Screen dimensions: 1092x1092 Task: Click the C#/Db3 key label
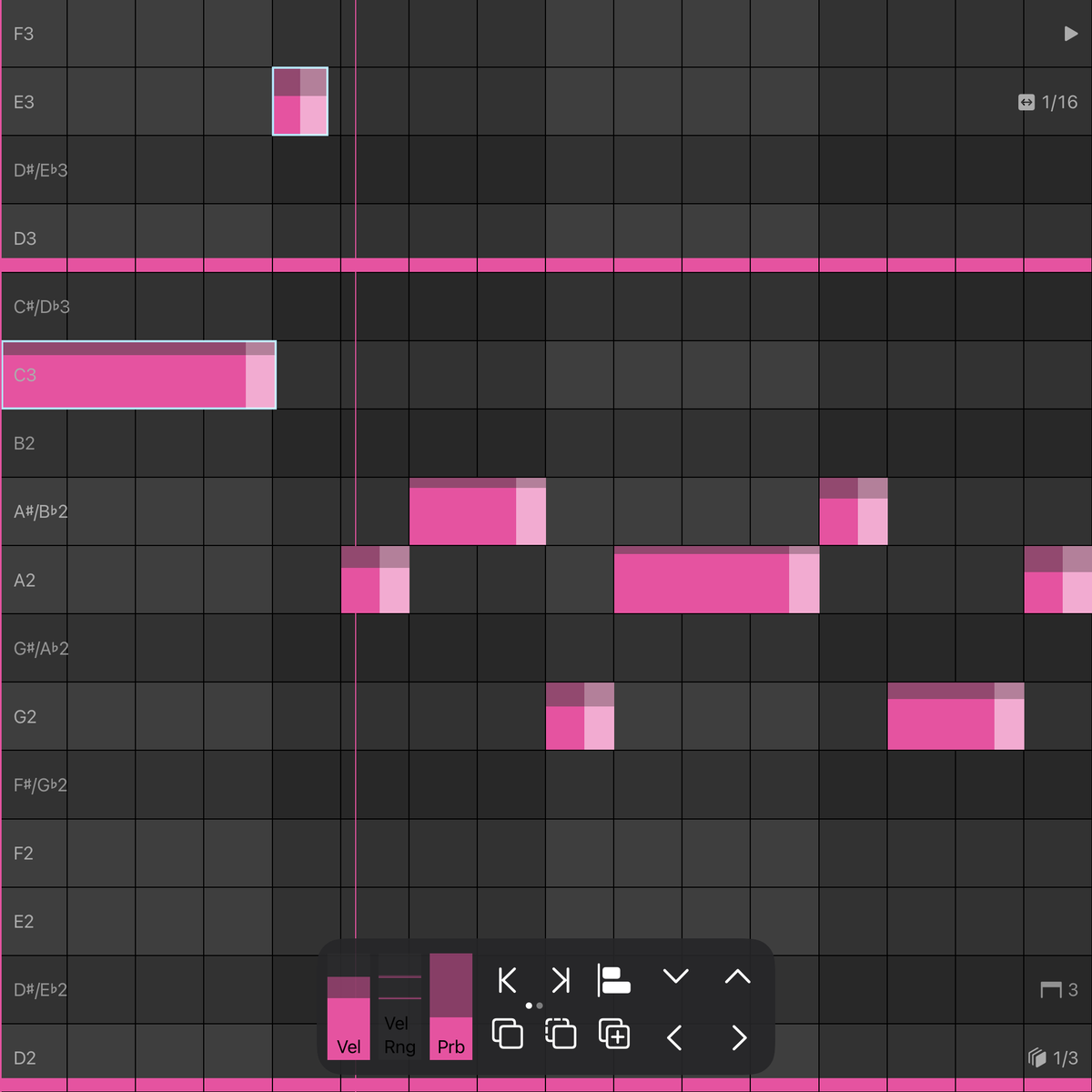point(41,307)
